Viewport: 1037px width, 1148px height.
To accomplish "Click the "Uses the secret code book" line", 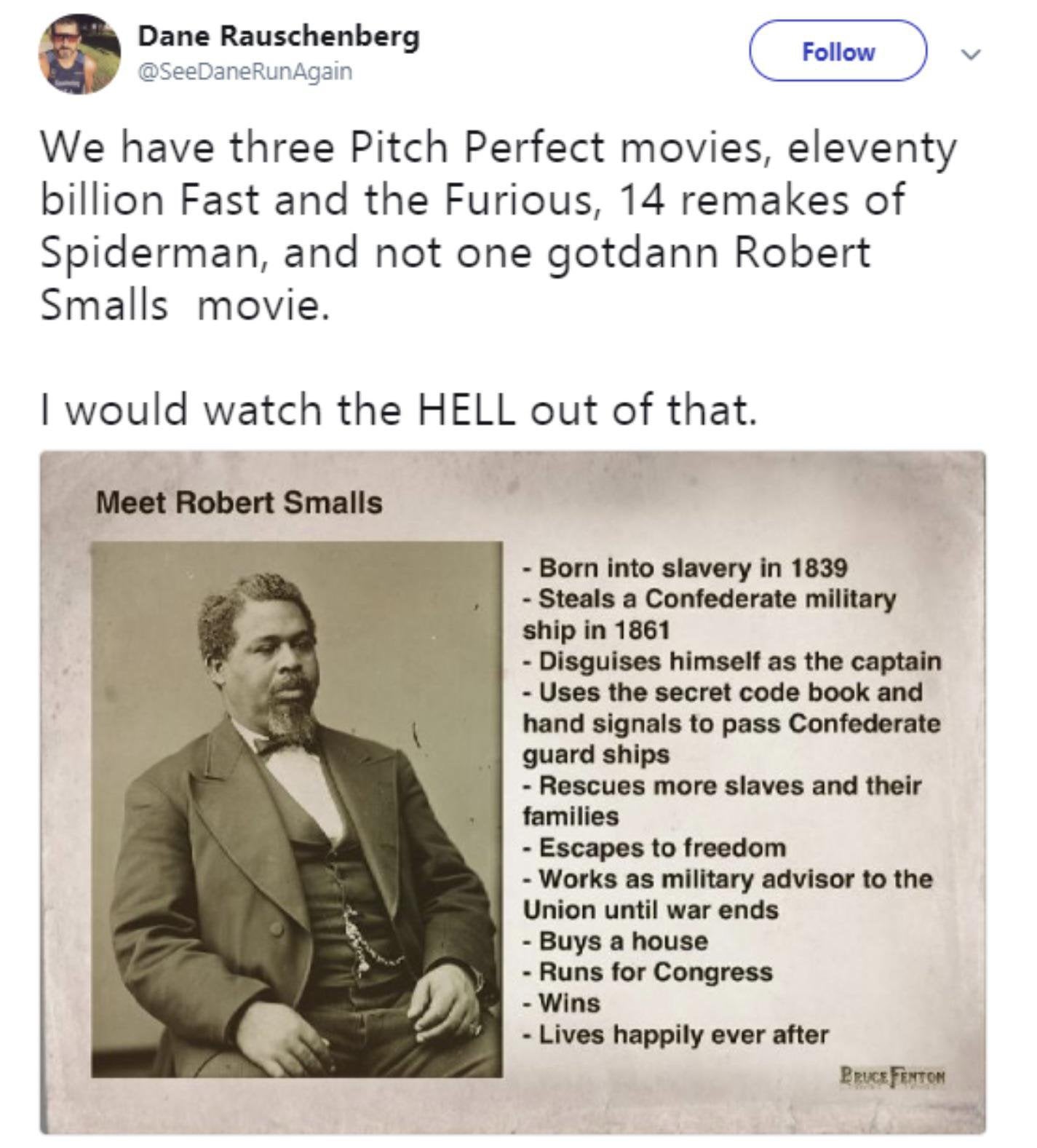I will (731, 723).
